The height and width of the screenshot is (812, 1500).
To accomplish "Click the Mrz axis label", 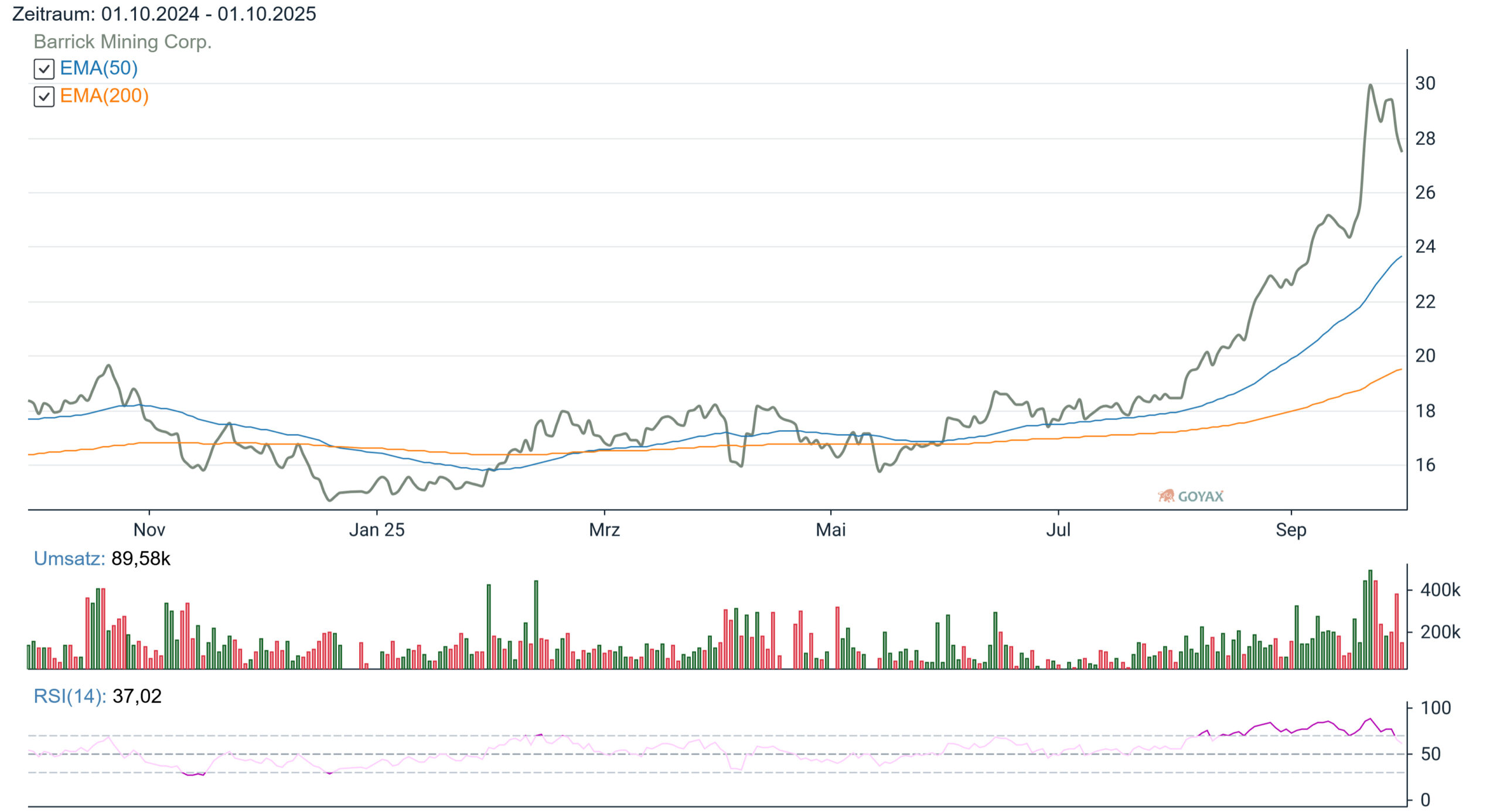I will (604, 530).
